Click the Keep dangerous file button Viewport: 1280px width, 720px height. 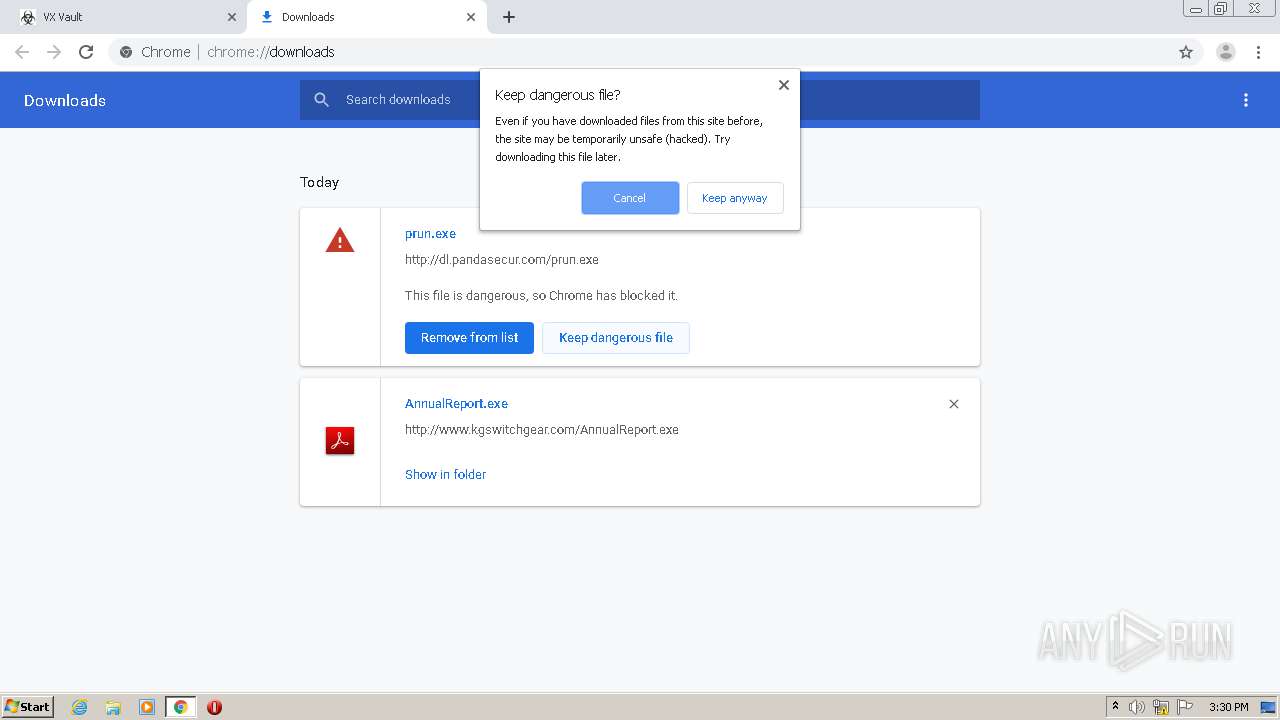[x=616, y=338]
